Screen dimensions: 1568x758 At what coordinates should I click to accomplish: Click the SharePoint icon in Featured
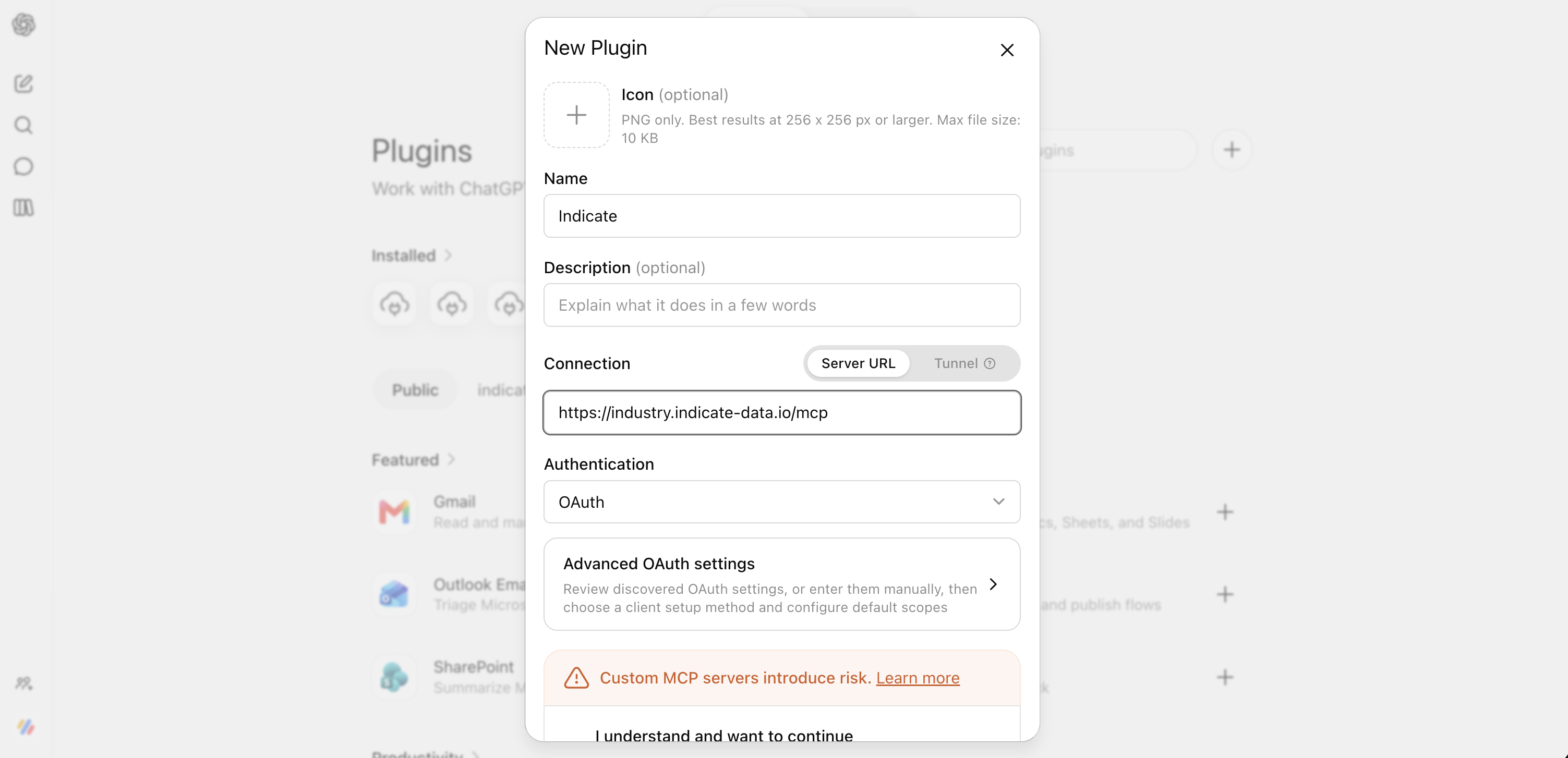click(x=394, y=677)
